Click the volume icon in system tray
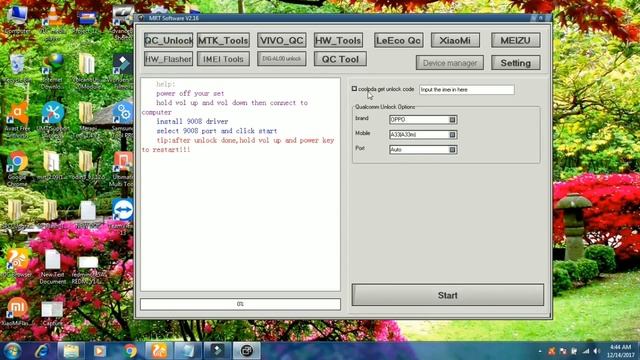640x360 pixels. 596,351
